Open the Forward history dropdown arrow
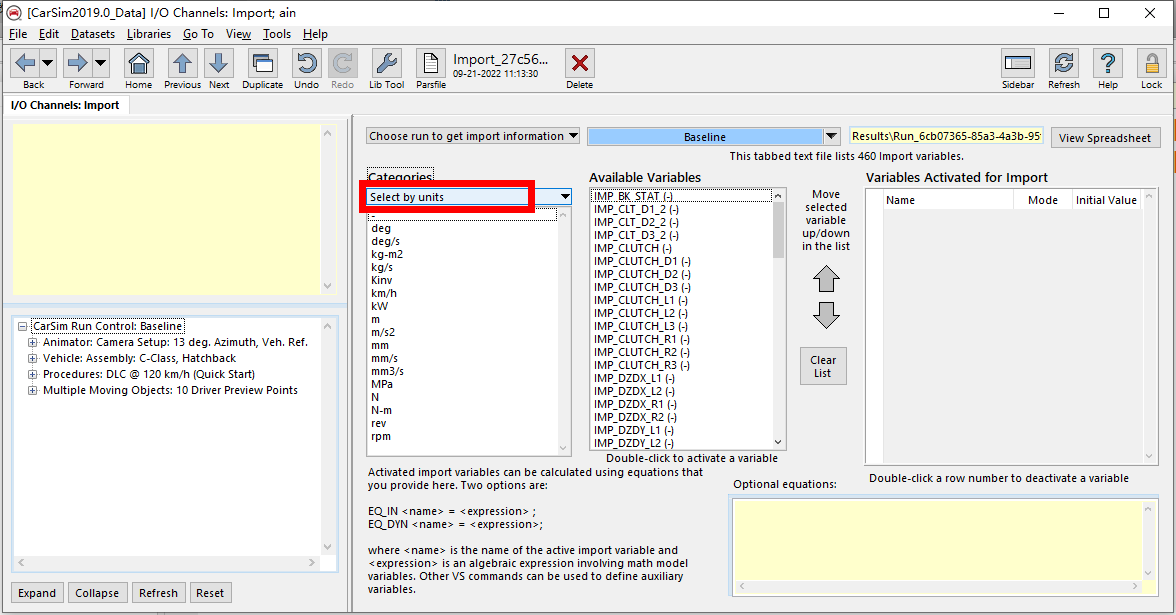Viewport: 1176px width, 615px height. [100, 63]
